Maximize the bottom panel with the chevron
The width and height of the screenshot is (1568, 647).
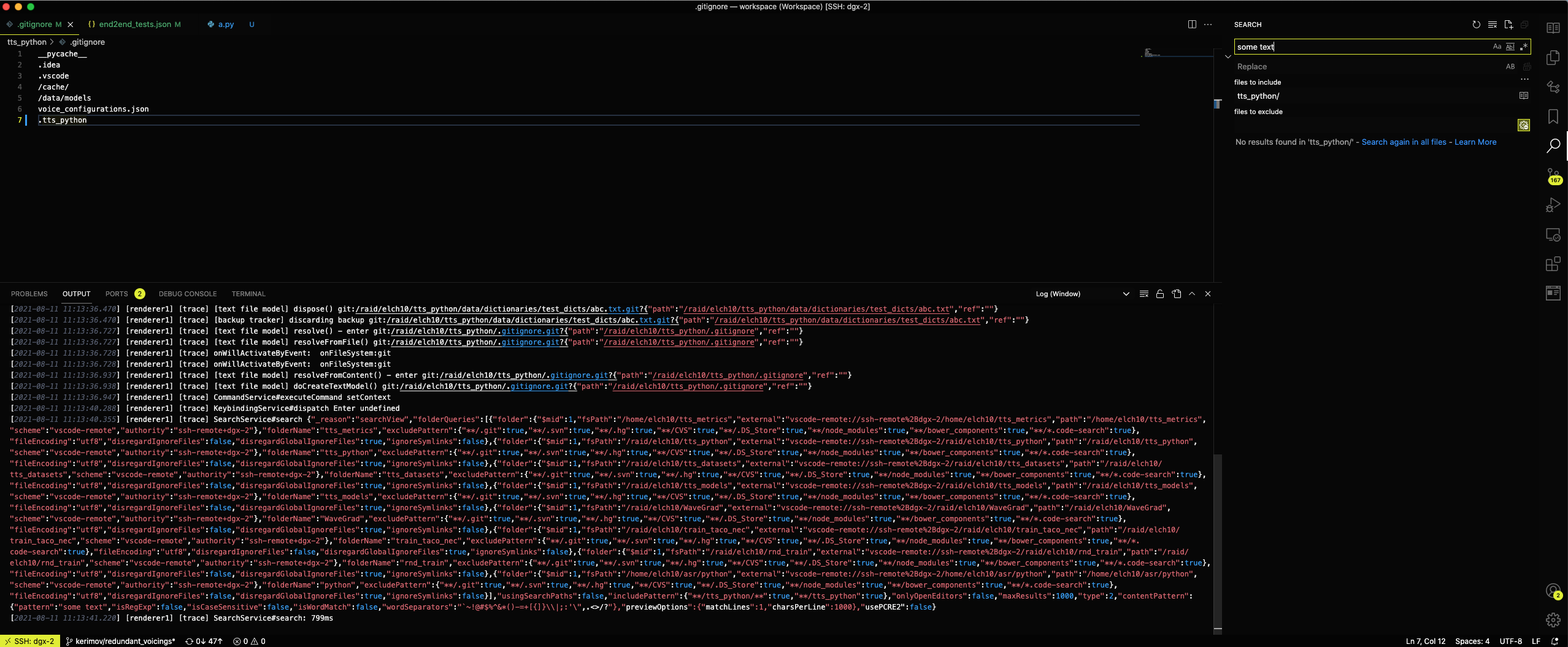(1192, 294)
